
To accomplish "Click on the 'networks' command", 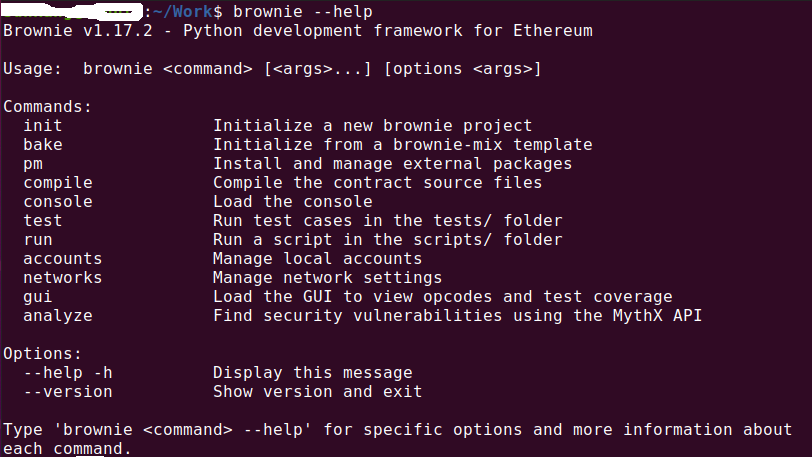I will 62,278.
